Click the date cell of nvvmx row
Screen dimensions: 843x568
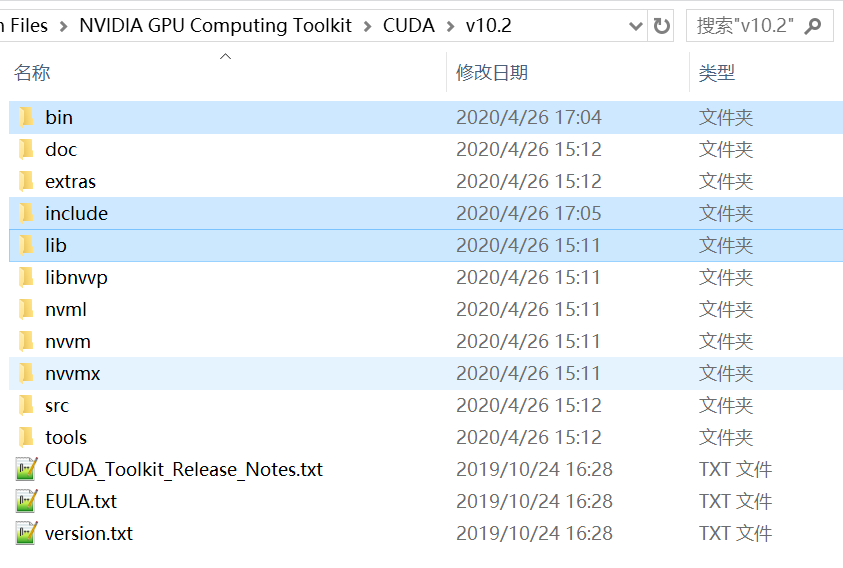528,373
